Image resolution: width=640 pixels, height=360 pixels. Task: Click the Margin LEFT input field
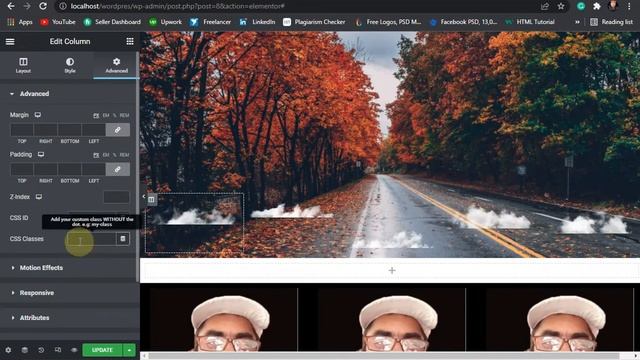[x=93, y=130]
